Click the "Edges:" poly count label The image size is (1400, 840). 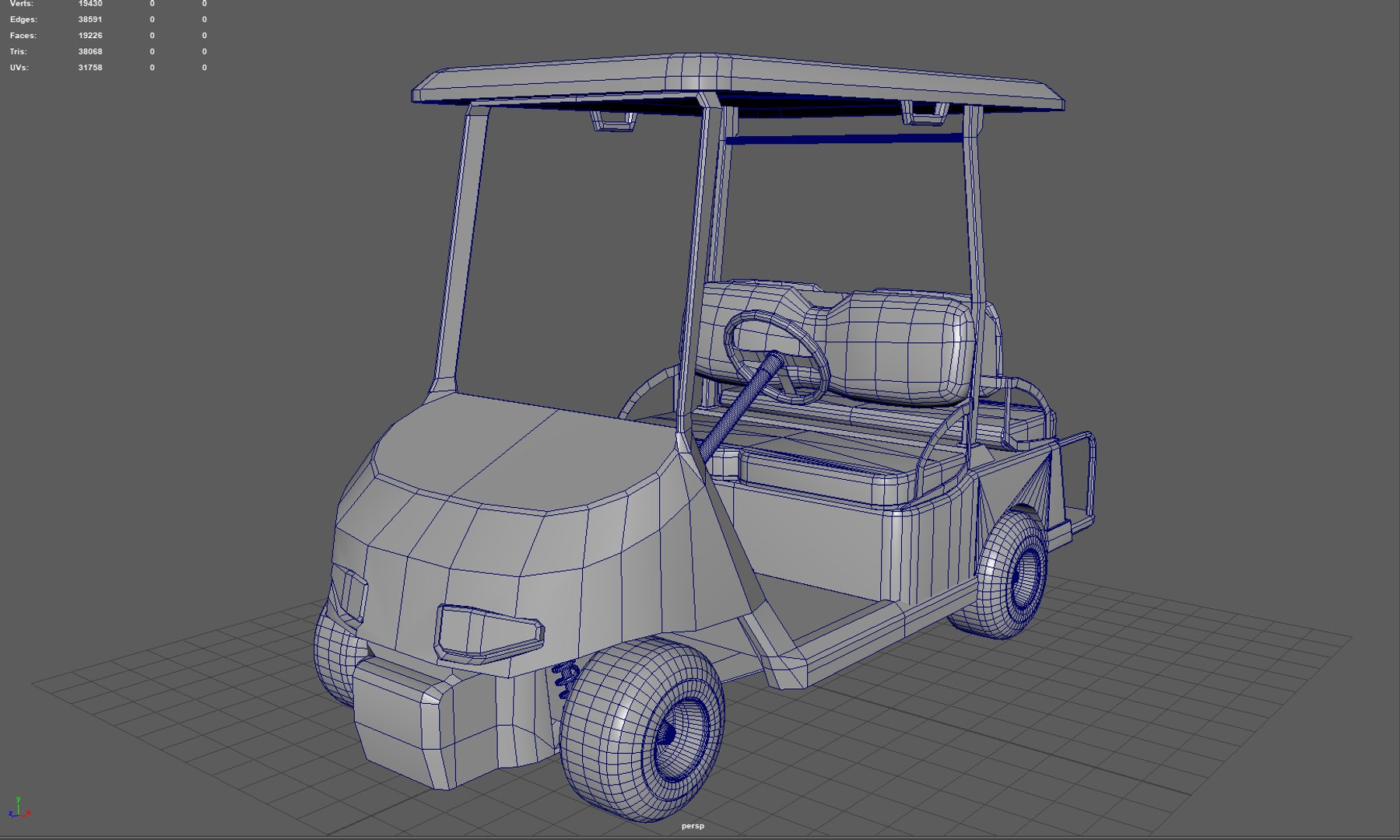pyautogui.click(x=23, y=19)
